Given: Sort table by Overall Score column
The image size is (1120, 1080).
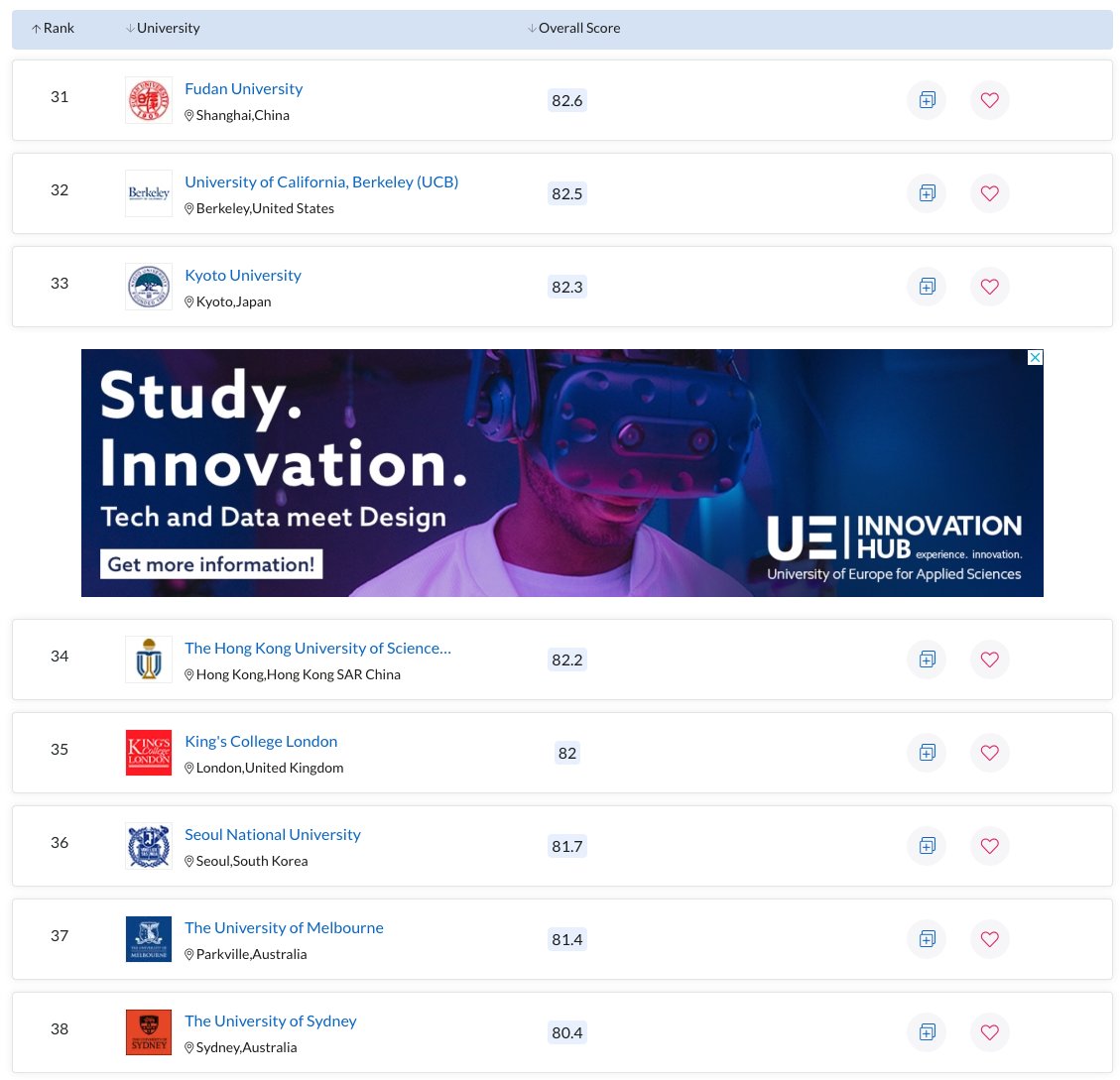Looking at the screenshot, I should [x=573, y=28].
